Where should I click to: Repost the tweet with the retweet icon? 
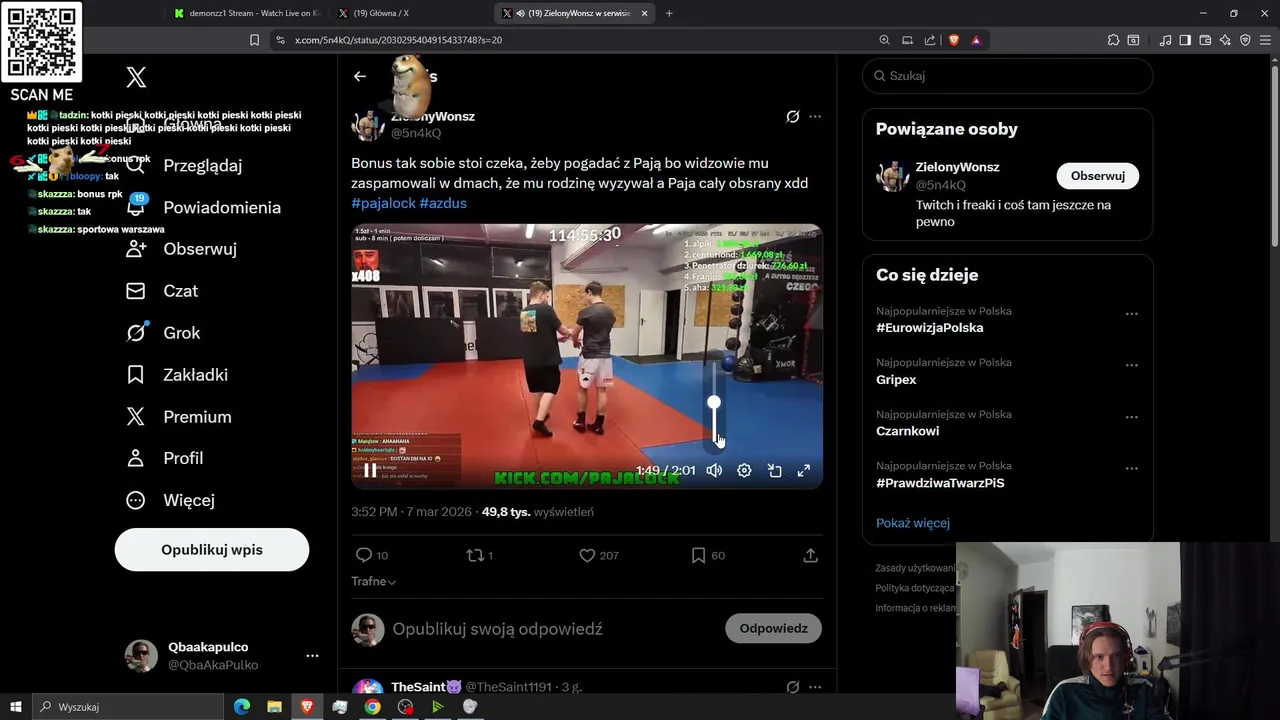pos(476,555)
